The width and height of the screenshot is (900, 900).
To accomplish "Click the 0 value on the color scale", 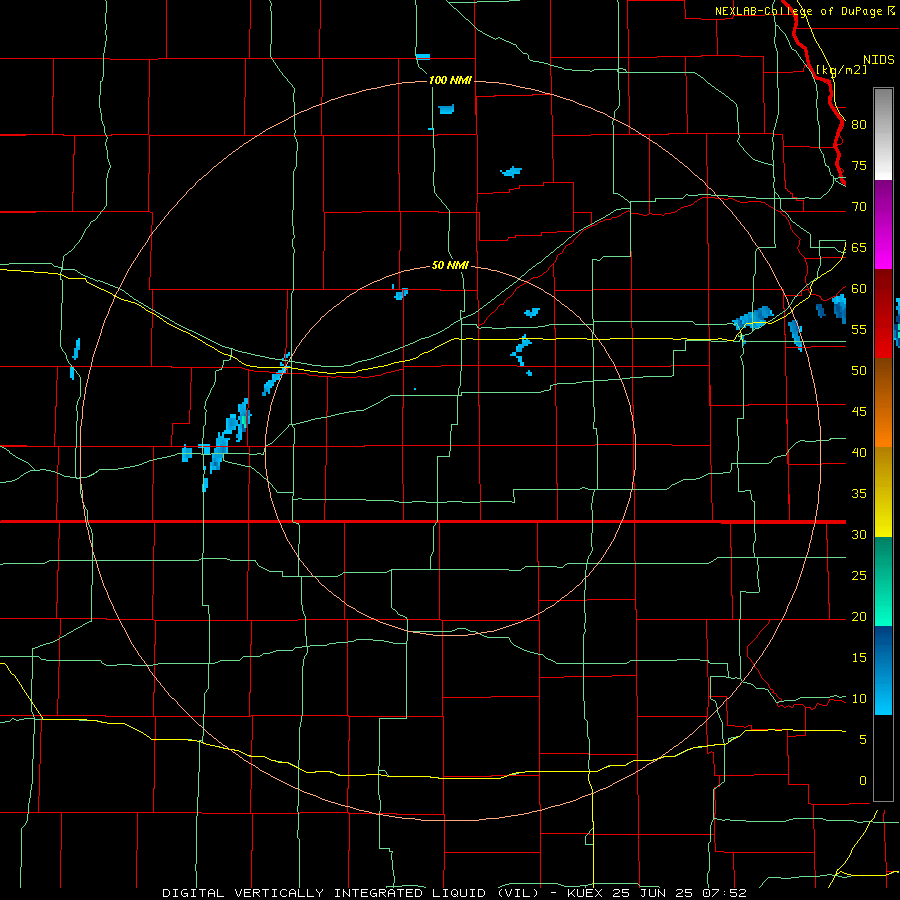I will click(863, 781).
